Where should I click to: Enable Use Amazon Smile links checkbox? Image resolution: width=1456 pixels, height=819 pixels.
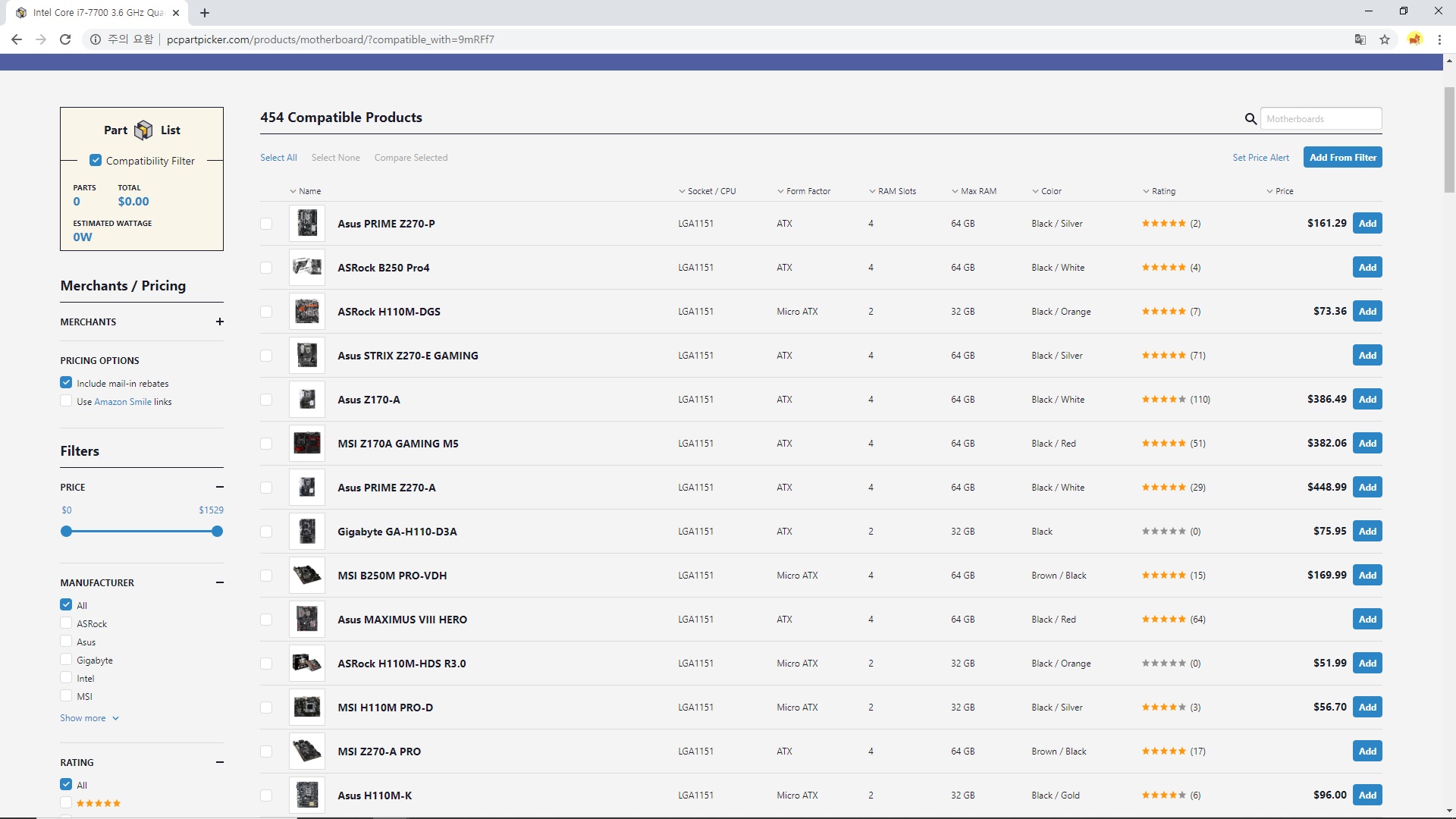(x=66, y=401)
